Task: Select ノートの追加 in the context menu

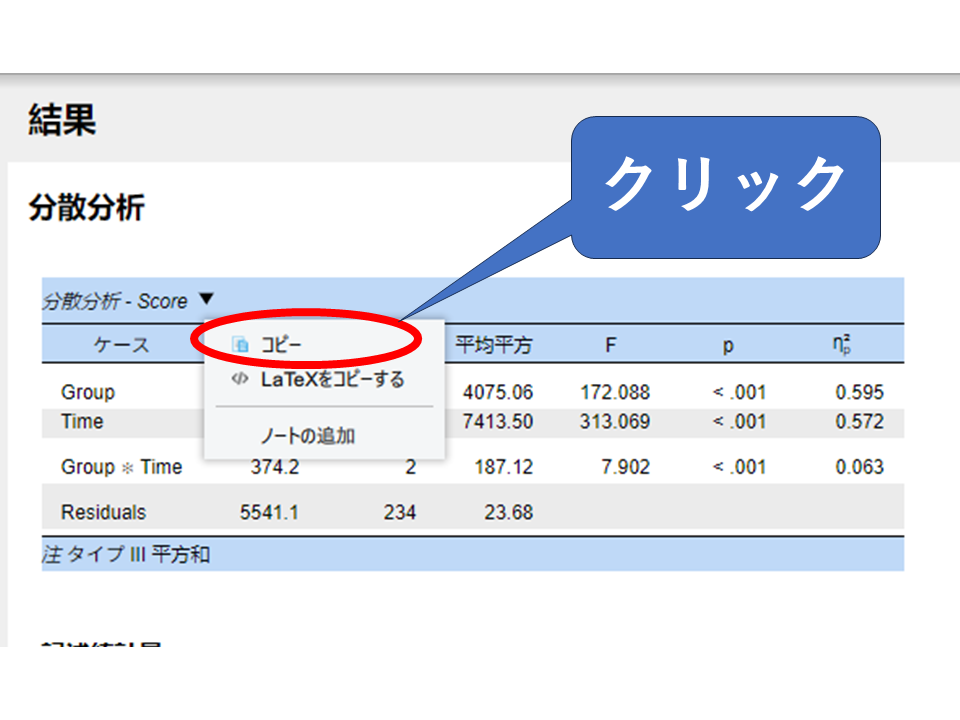Action: coord(307,436)
